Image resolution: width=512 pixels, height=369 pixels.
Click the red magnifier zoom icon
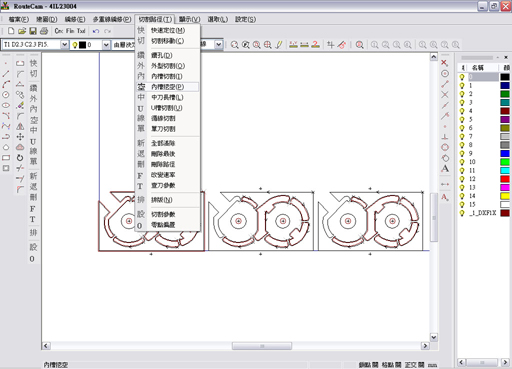pos(359,45)
